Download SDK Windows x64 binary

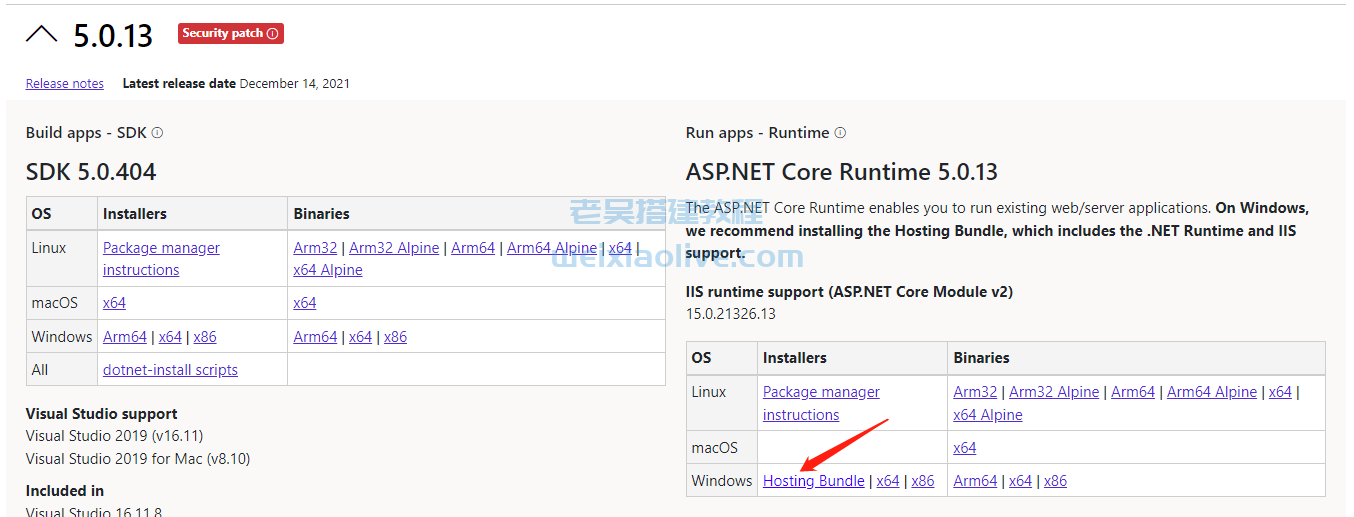[360, 337]
